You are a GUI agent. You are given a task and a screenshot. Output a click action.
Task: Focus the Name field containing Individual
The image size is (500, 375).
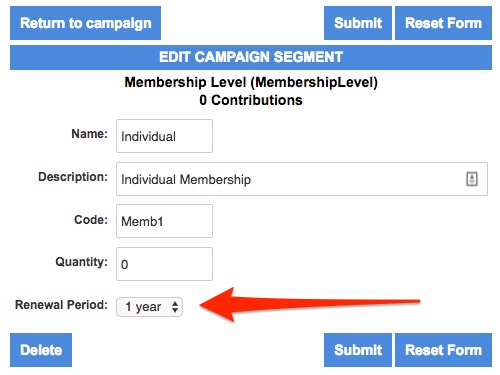pos(164,136)
